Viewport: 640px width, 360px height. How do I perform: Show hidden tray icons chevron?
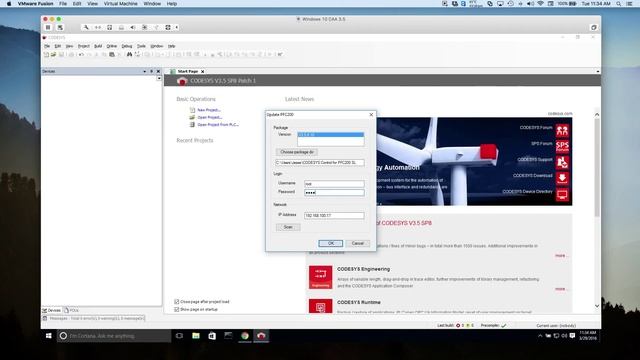coord(540,336)
